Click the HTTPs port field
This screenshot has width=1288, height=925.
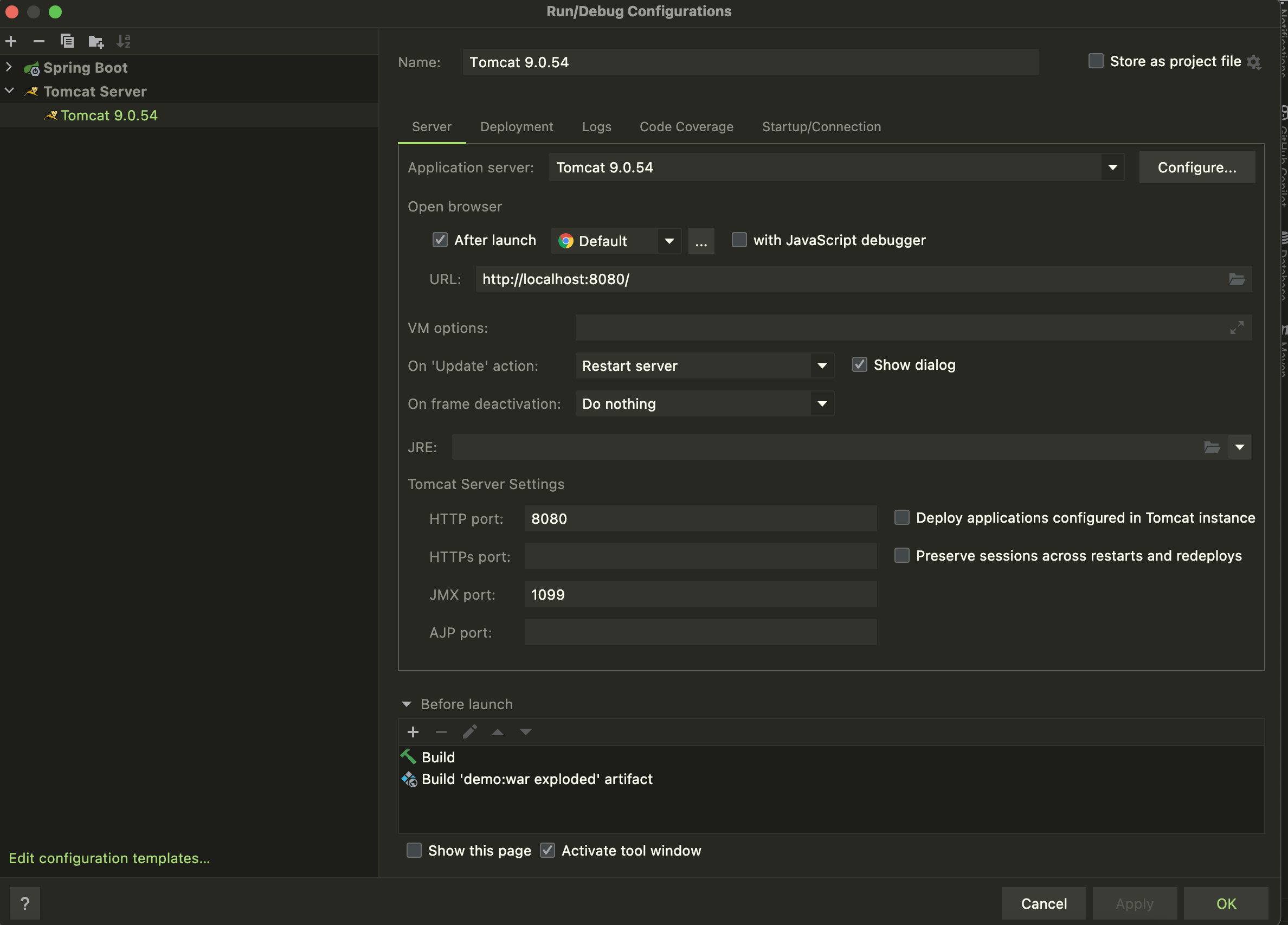700,556
